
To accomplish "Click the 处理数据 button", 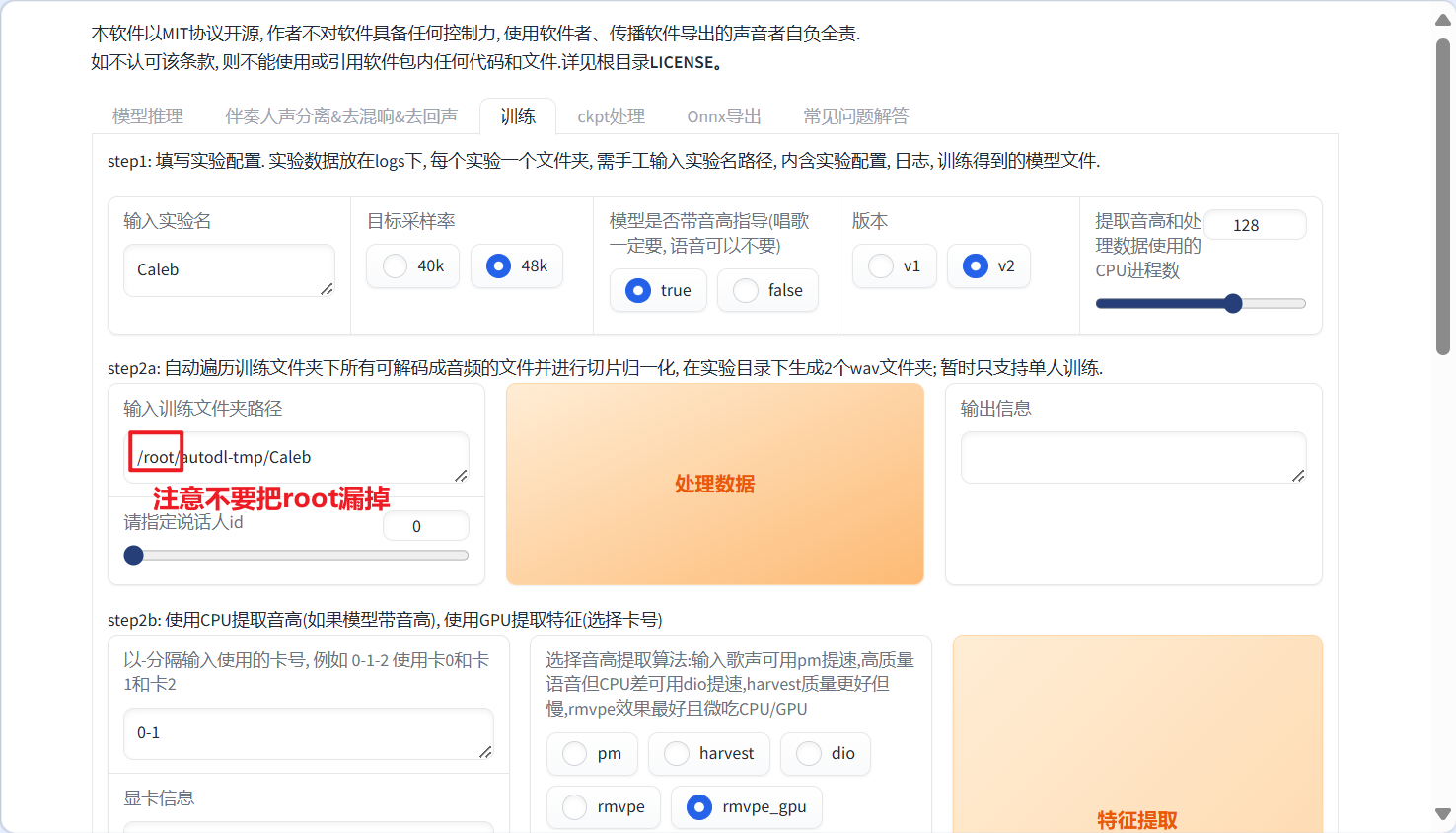I will [x=715, y=485].
